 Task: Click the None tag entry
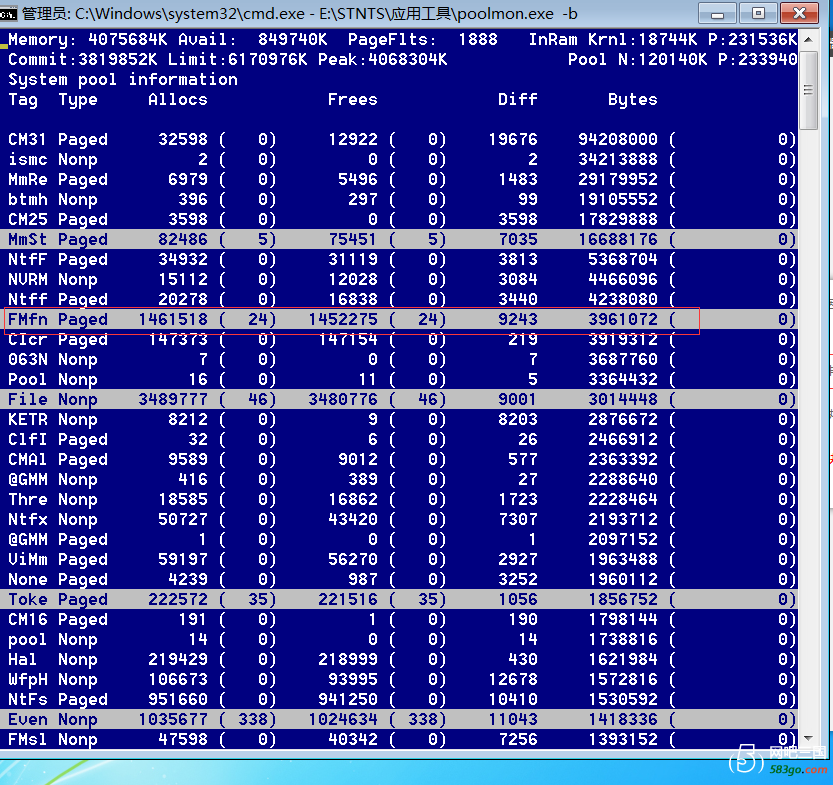coord(28,579)
